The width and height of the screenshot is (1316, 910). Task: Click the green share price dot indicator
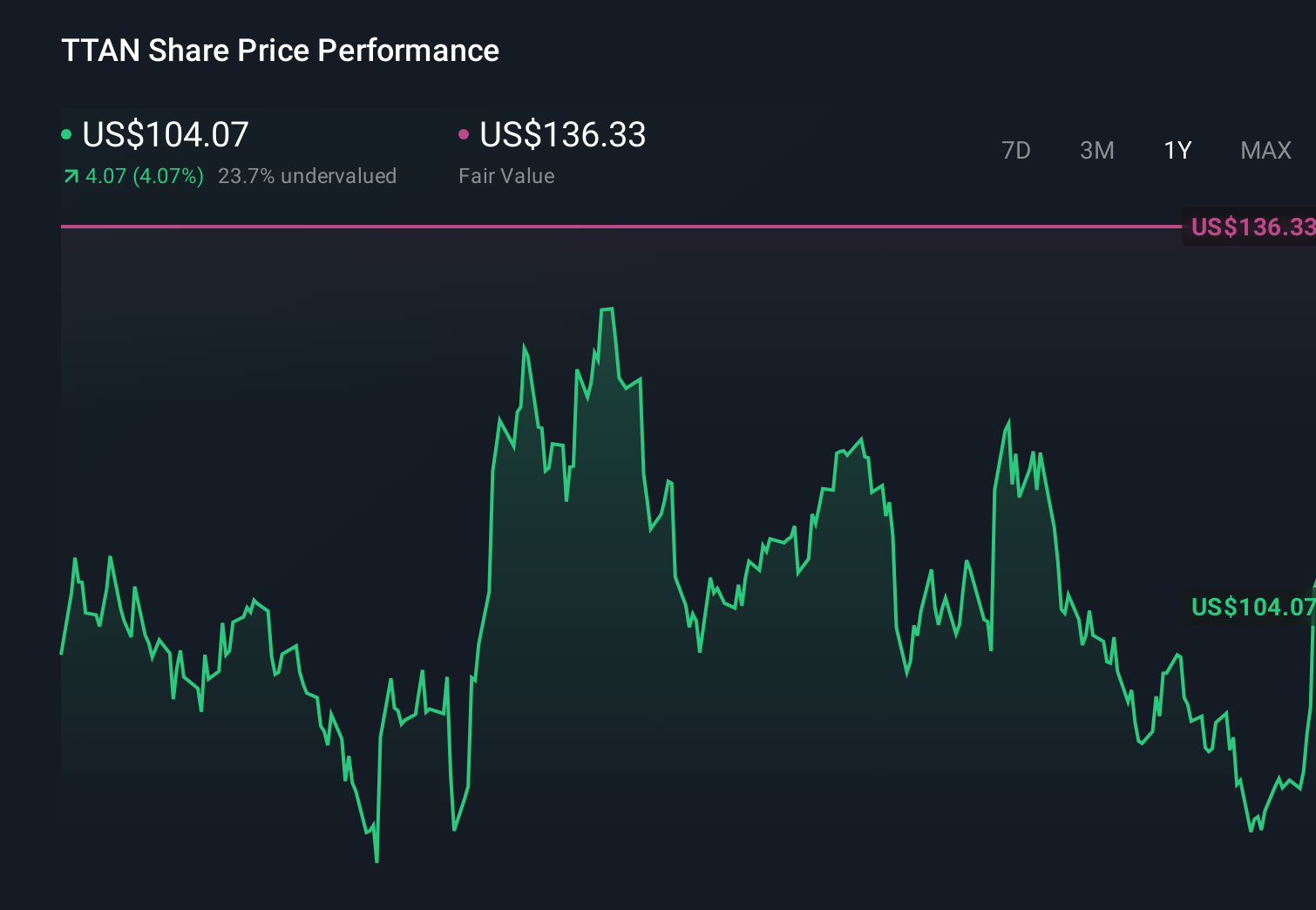click(67, 132)
